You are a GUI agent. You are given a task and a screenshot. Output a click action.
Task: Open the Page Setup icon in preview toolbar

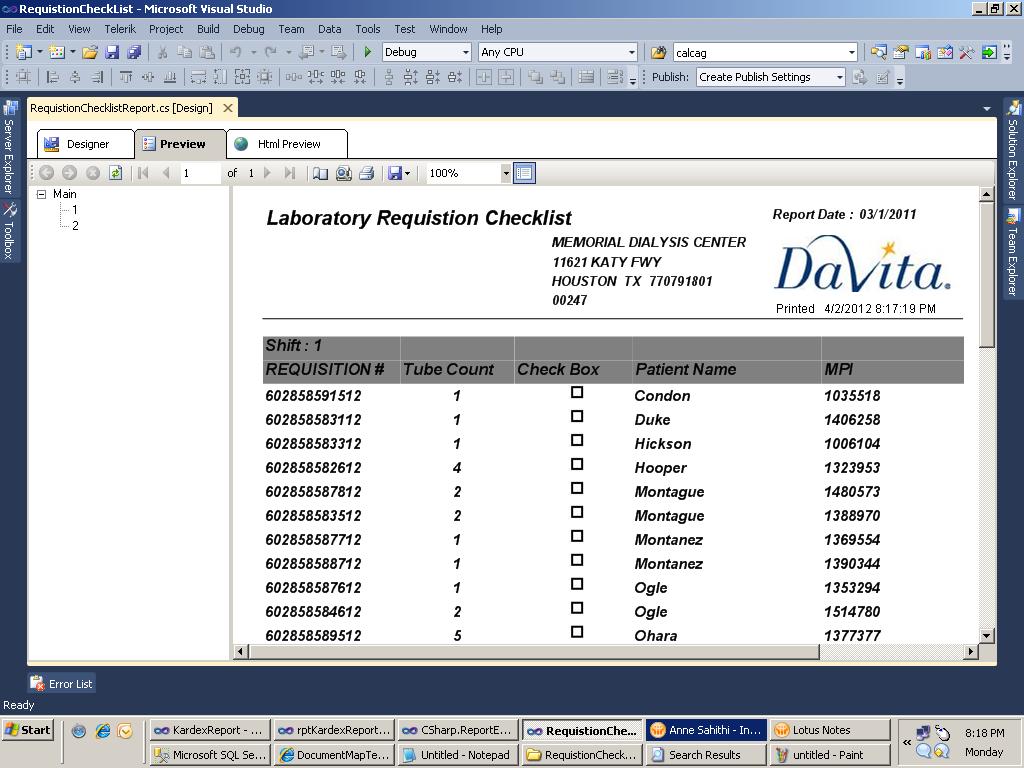(x=343, y=173)
